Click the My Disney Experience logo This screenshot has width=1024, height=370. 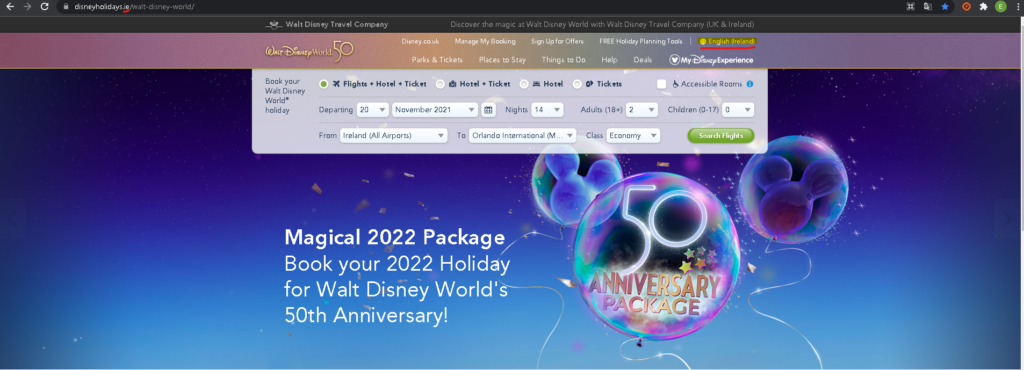711,60
